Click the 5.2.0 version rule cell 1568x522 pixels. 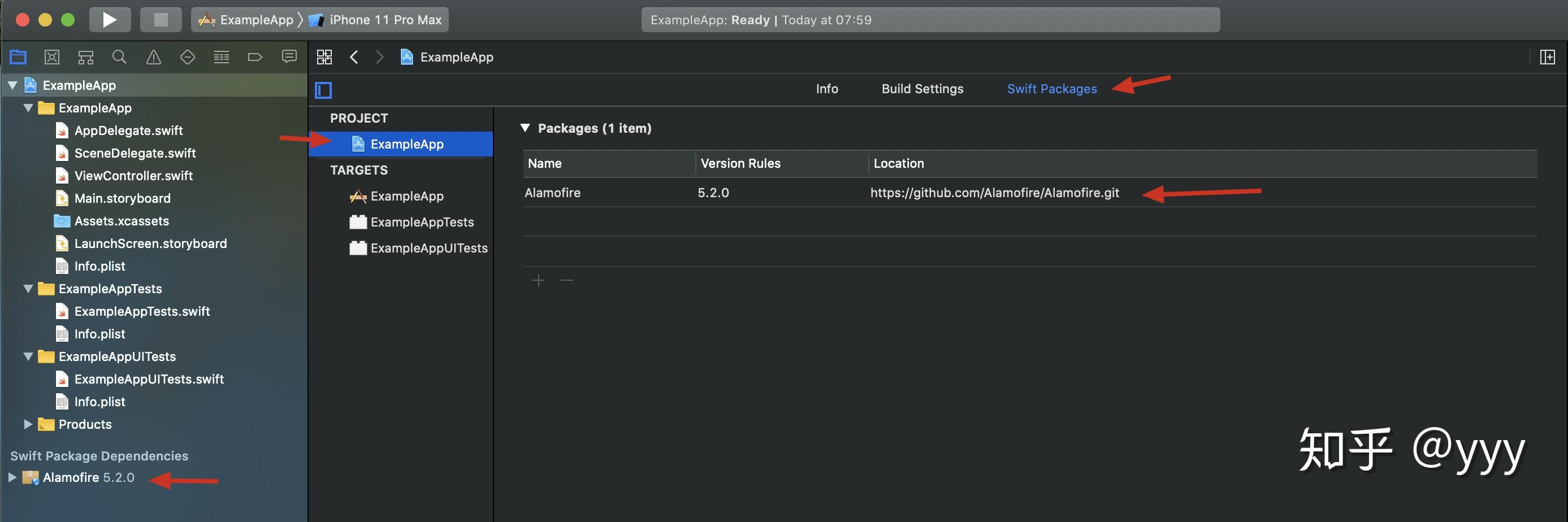[713, 193]
